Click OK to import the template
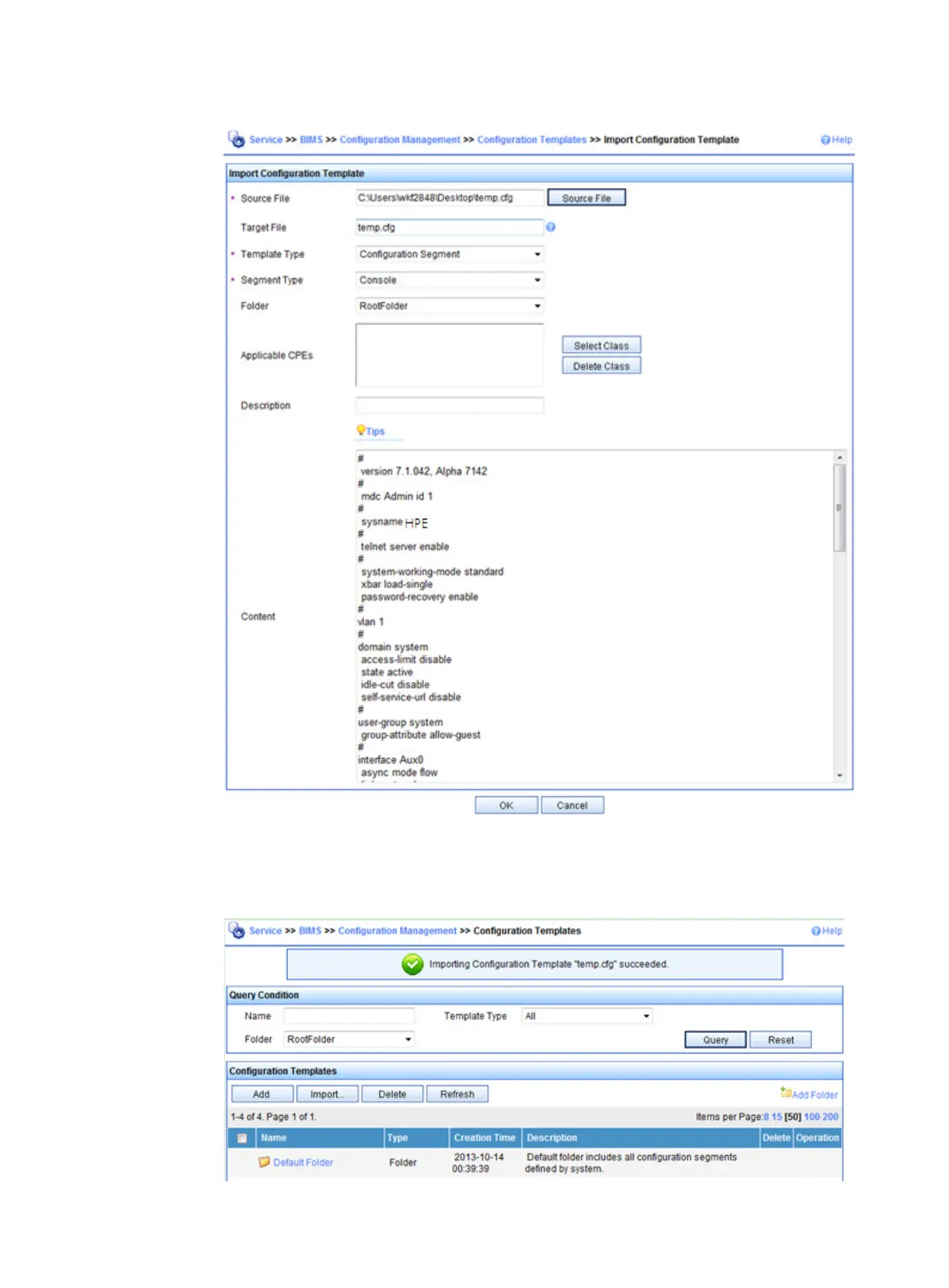This screenshot has width=949, height=1288. [506, 805]
